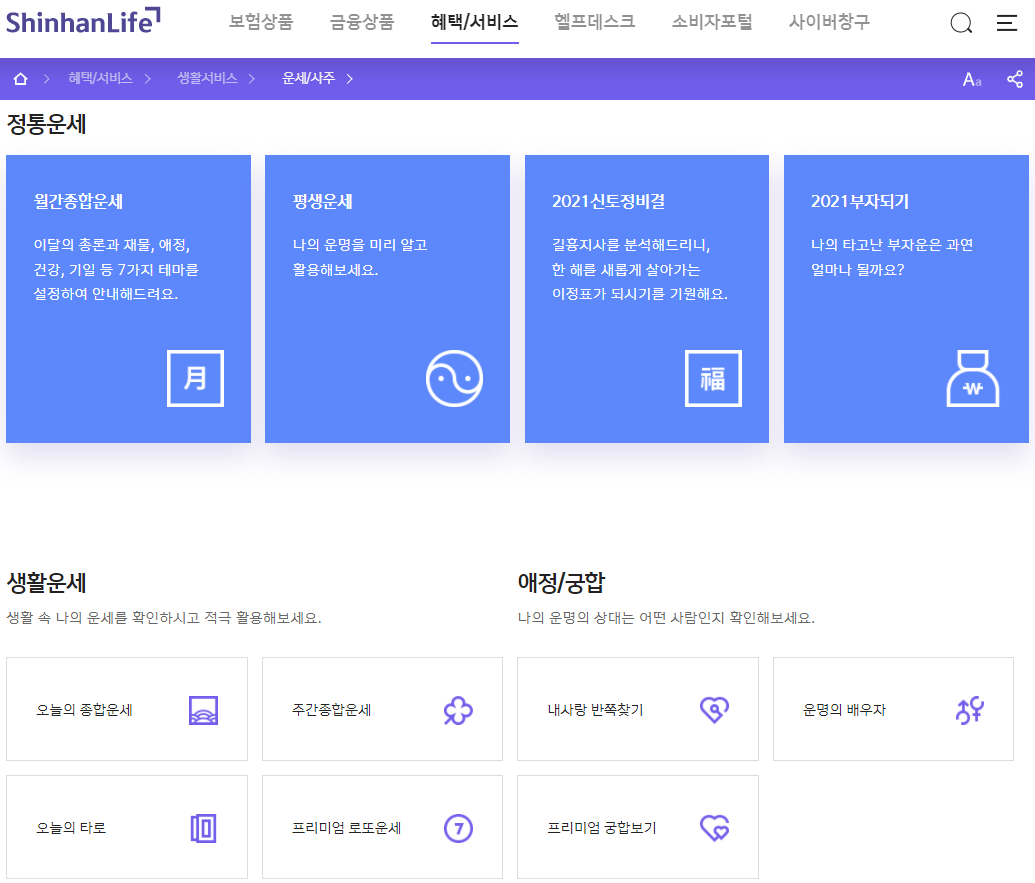Click the home icon in the breadcrumb bar

20,78
